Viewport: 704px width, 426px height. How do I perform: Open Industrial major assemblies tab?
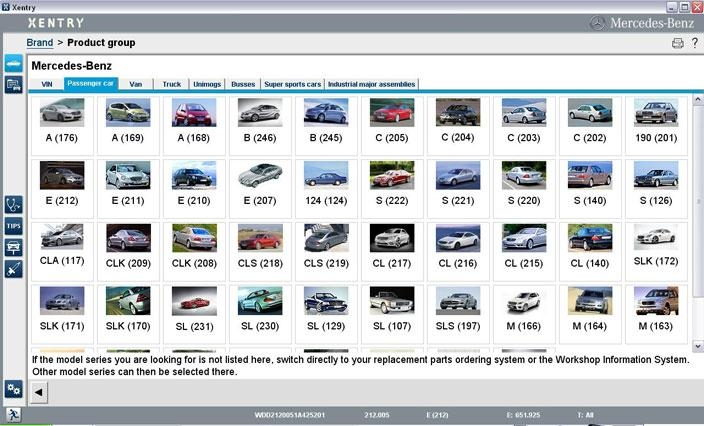[x=372, y=84]
